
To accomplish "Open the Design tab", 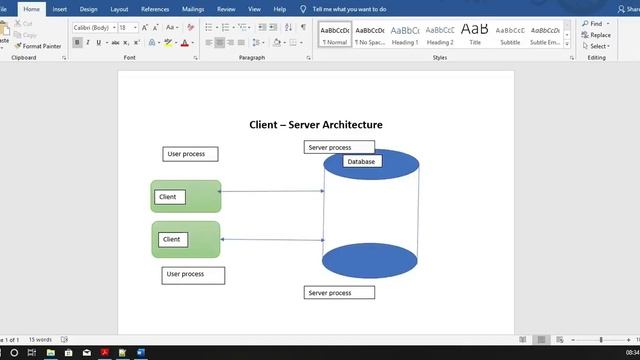I will pos(88,9).
